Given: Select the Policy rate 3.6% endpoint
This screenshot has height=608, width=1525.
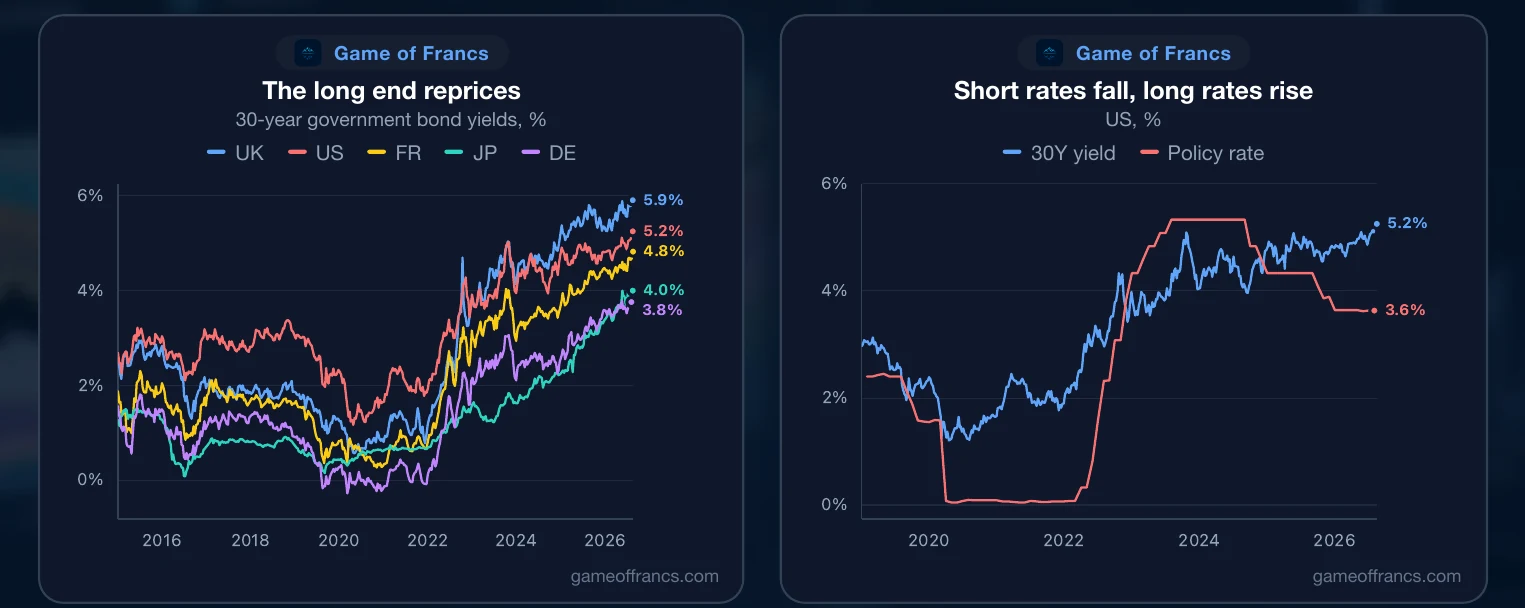Looking at the screenshot, I should click(1405, 310).
